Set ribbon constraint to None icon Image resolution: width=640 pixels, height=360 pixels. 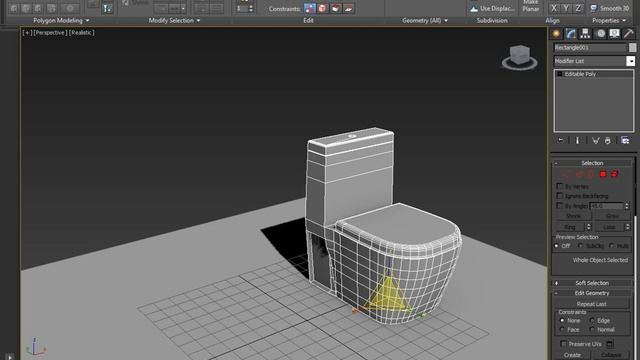(310, 8)
